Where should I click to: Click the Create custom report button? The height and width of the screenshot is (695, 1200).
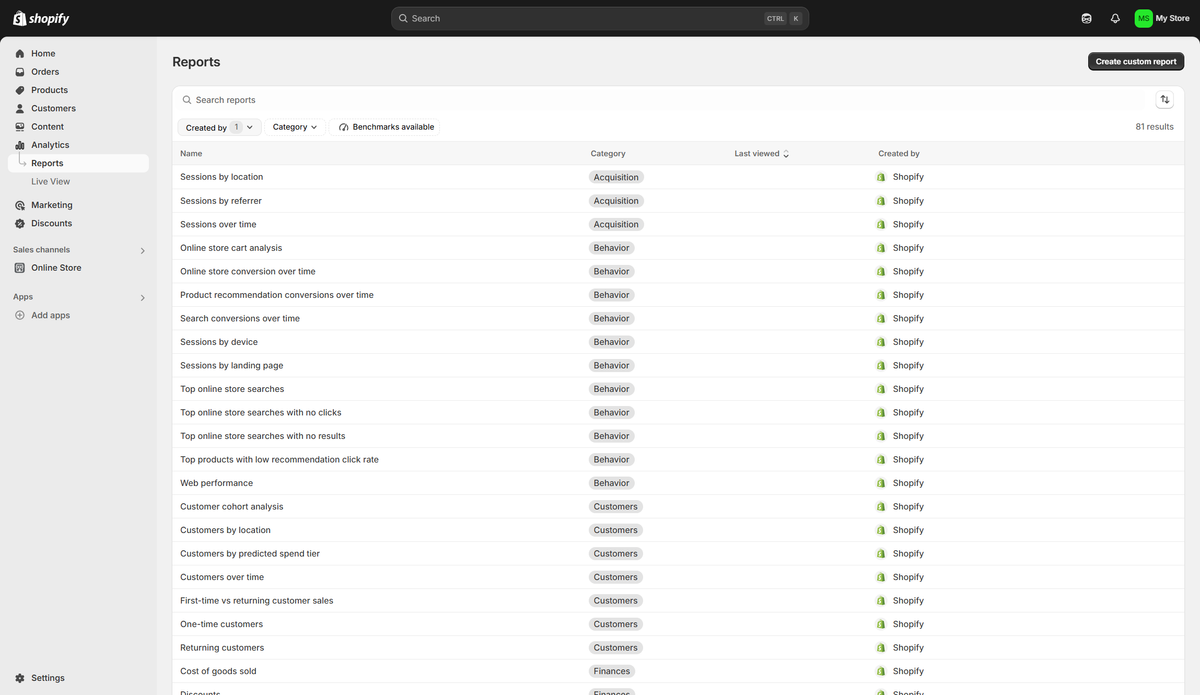[x=1136, y=62]
